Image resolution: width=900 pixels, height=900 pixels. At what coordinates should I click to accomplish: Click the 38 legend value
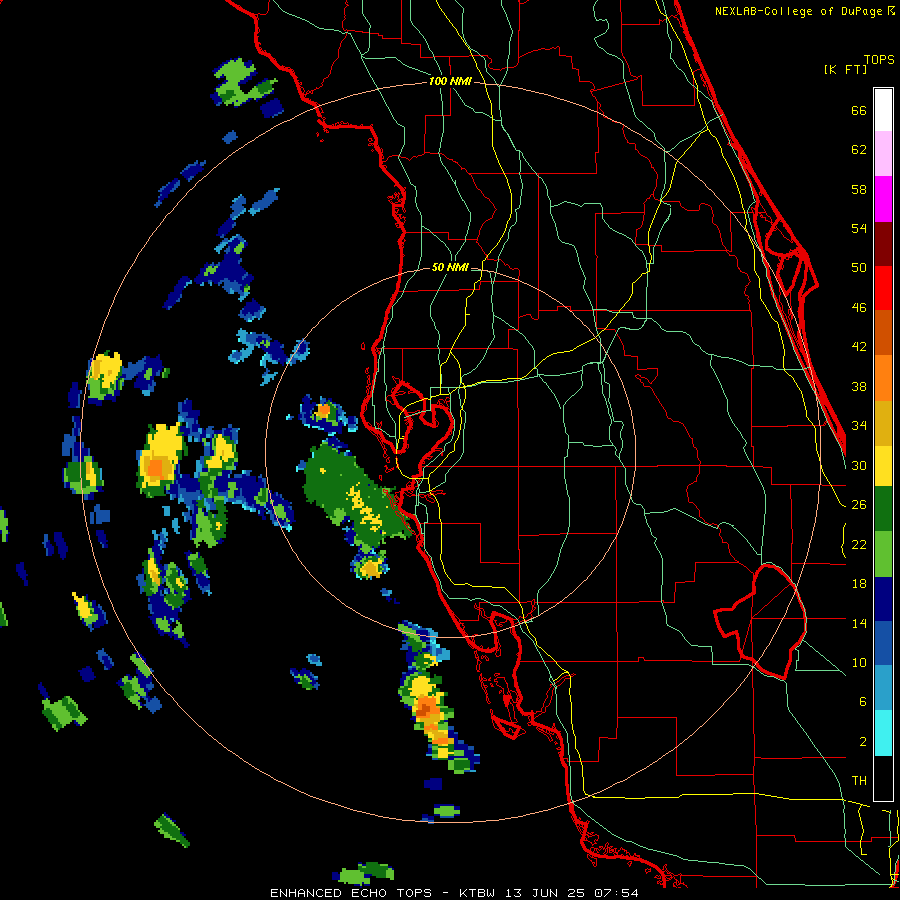[x=859, y=386]
